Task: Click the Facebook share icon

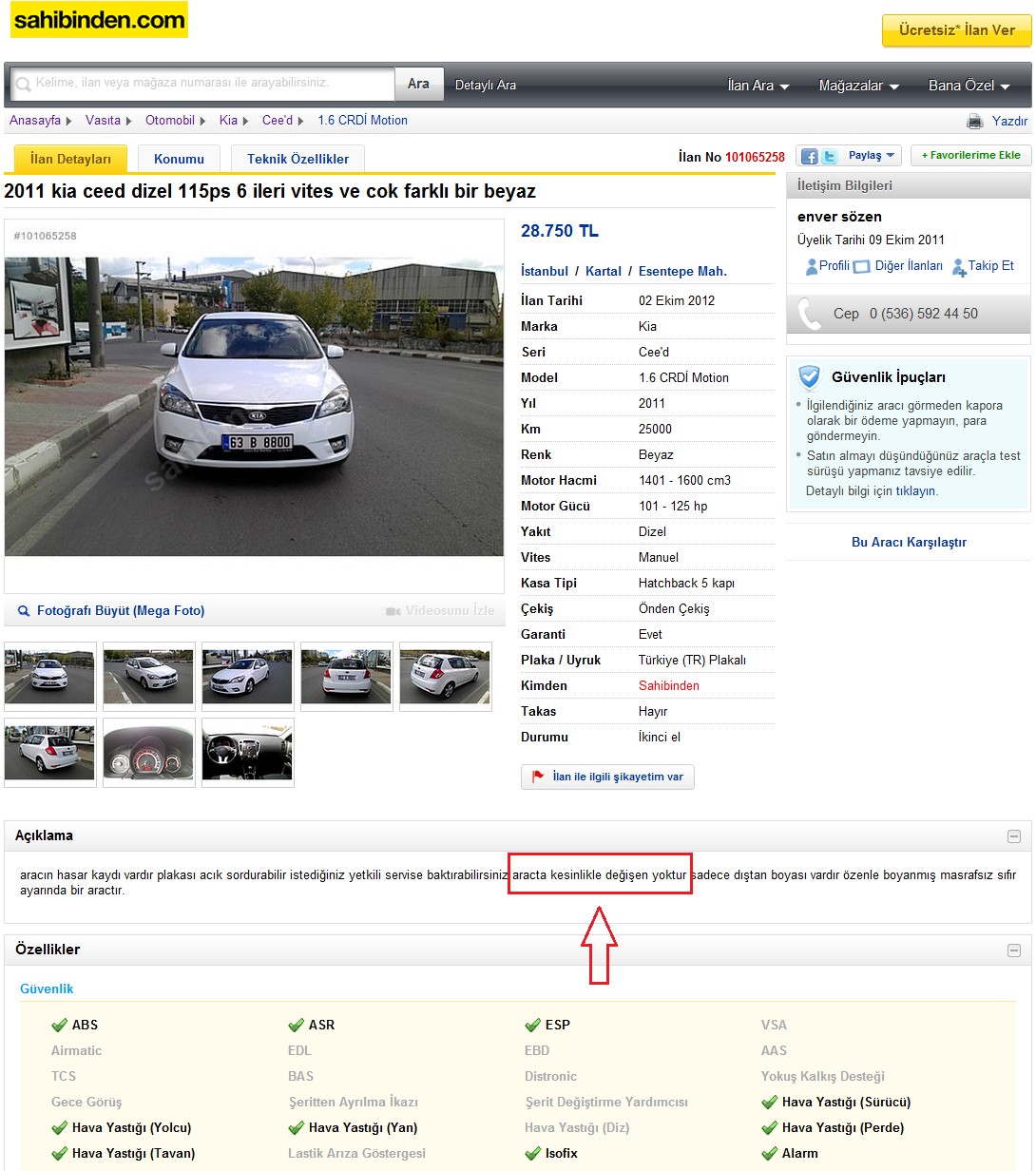Action: tap(810, 157)
